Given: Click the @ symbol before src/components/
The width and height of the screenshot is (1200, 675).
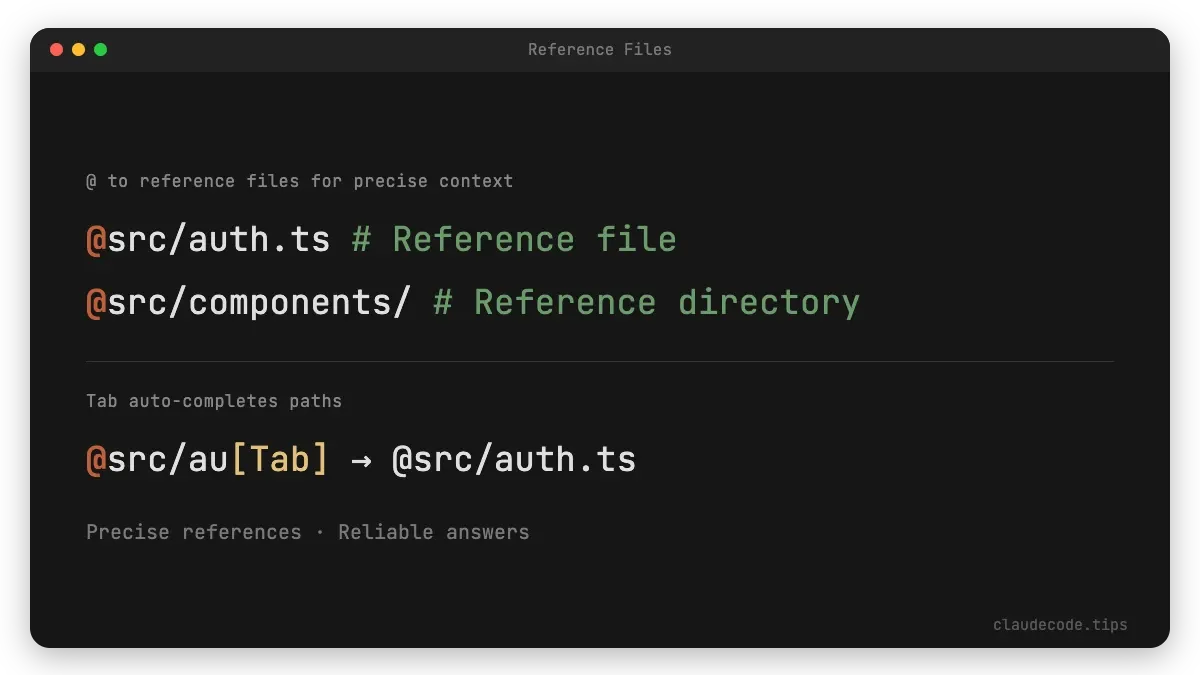Looking at the screenshot, I should point(96,301).
